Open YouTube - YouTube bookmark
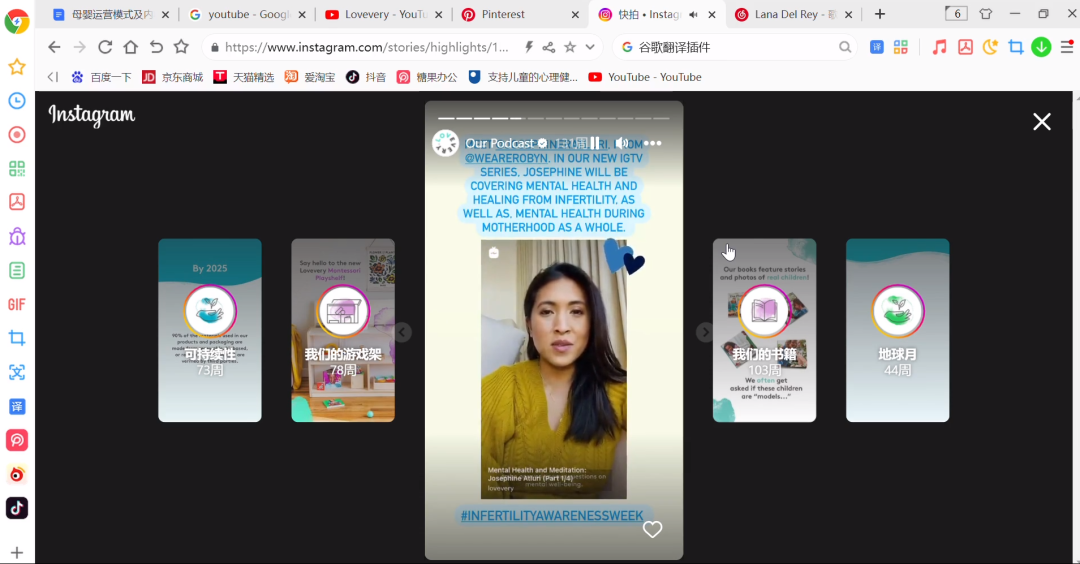This screenshot has height=564, width=1080. click(645, 77)
